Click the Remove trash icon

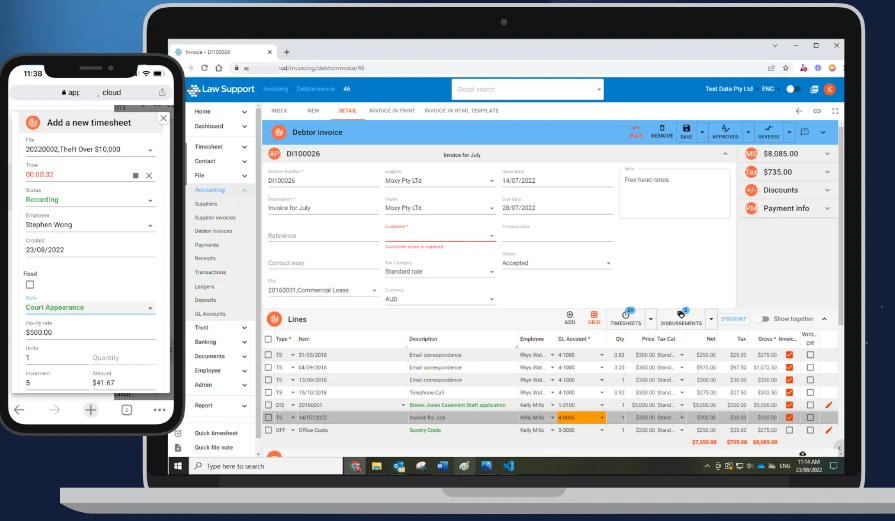[662, 130]
